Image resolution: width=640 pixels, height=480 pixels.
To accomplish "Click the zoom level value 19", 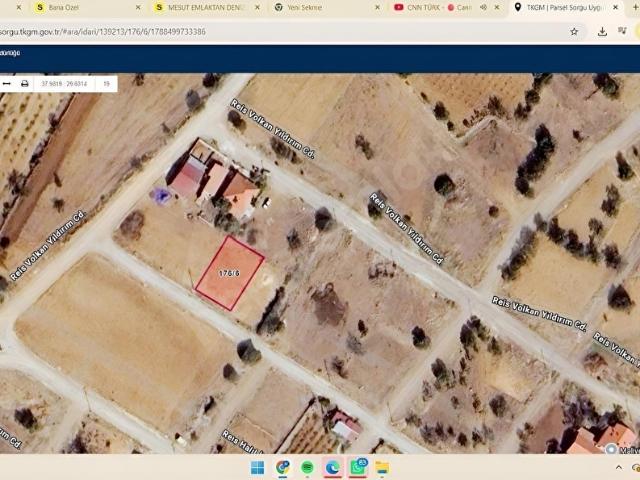I will 107,84.
